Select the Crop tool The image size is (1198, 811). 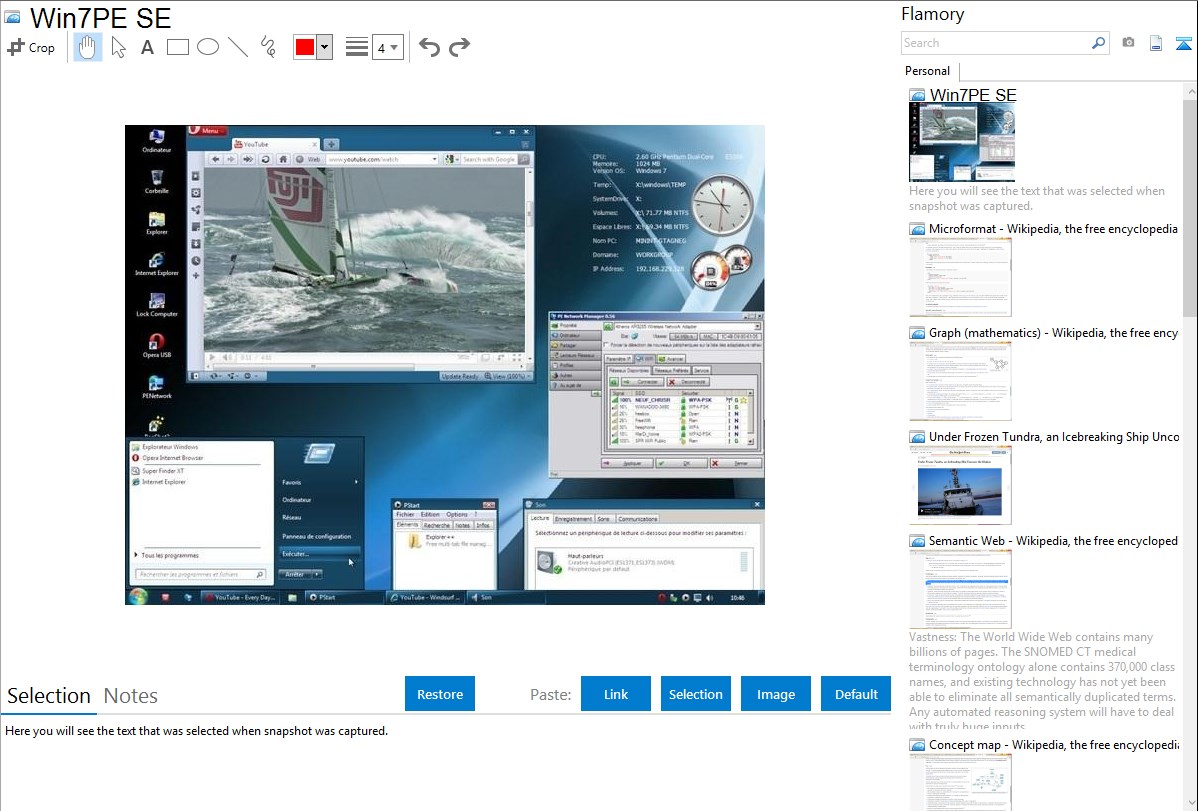point(31,47)
